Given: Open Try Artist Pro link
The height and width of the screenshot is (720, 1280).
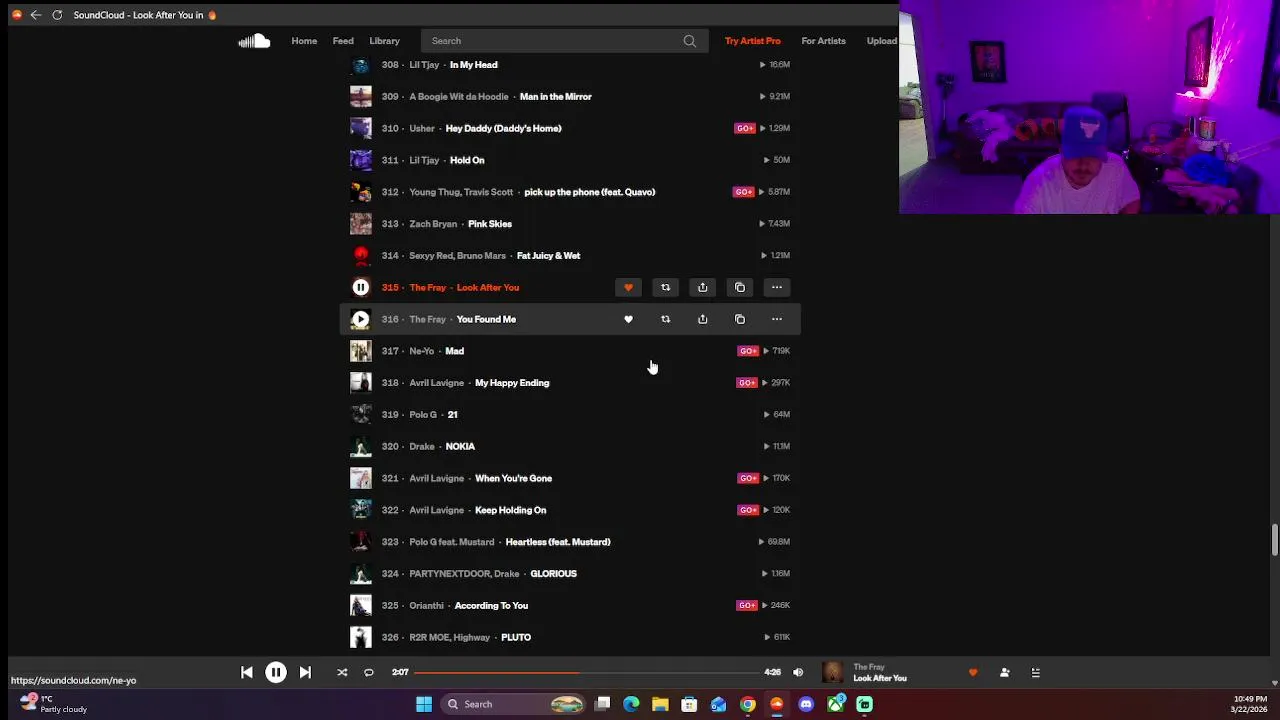Looking at the screenshot, I should click(752, 41).
